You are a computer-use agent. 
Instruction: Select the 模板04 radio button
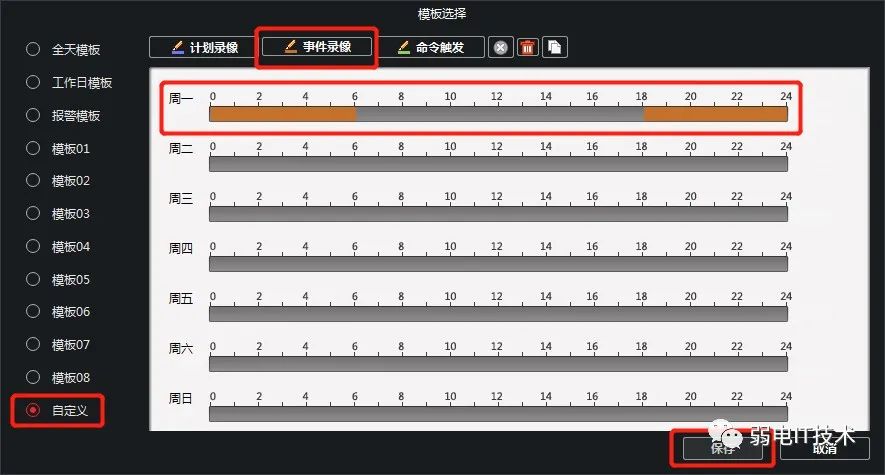coord(33,246)
